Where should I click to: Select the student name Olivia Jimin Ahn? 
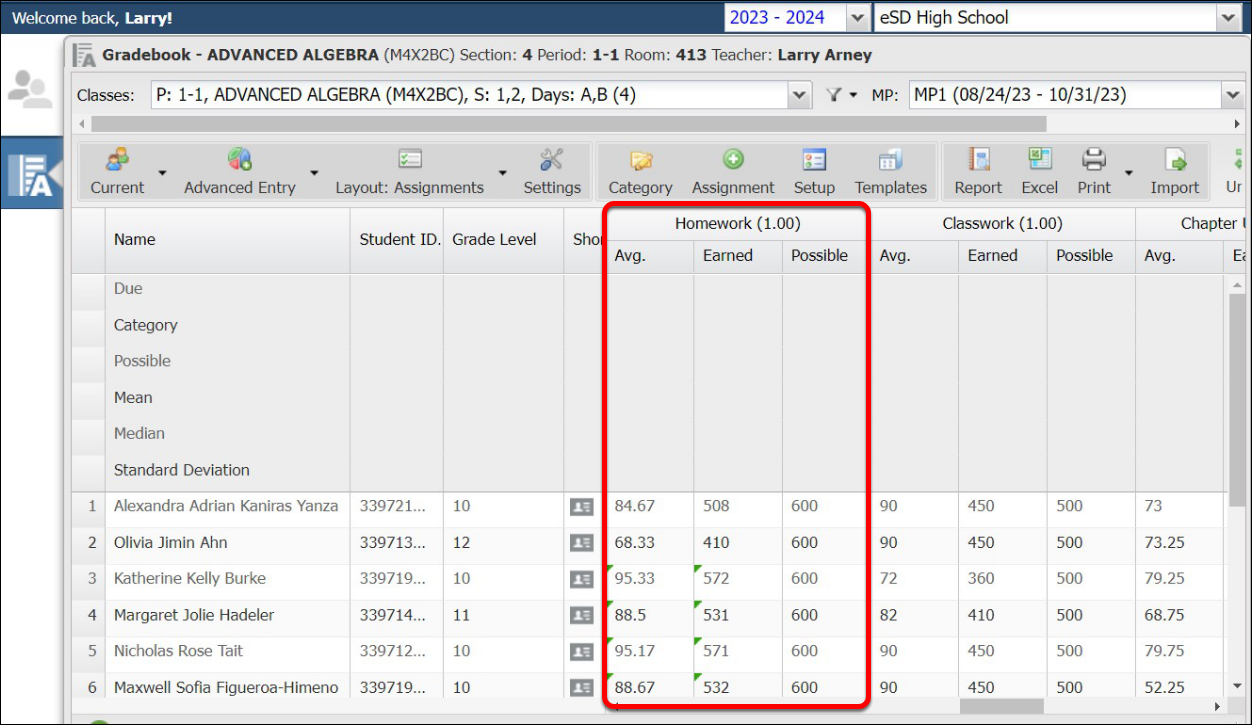171,543
